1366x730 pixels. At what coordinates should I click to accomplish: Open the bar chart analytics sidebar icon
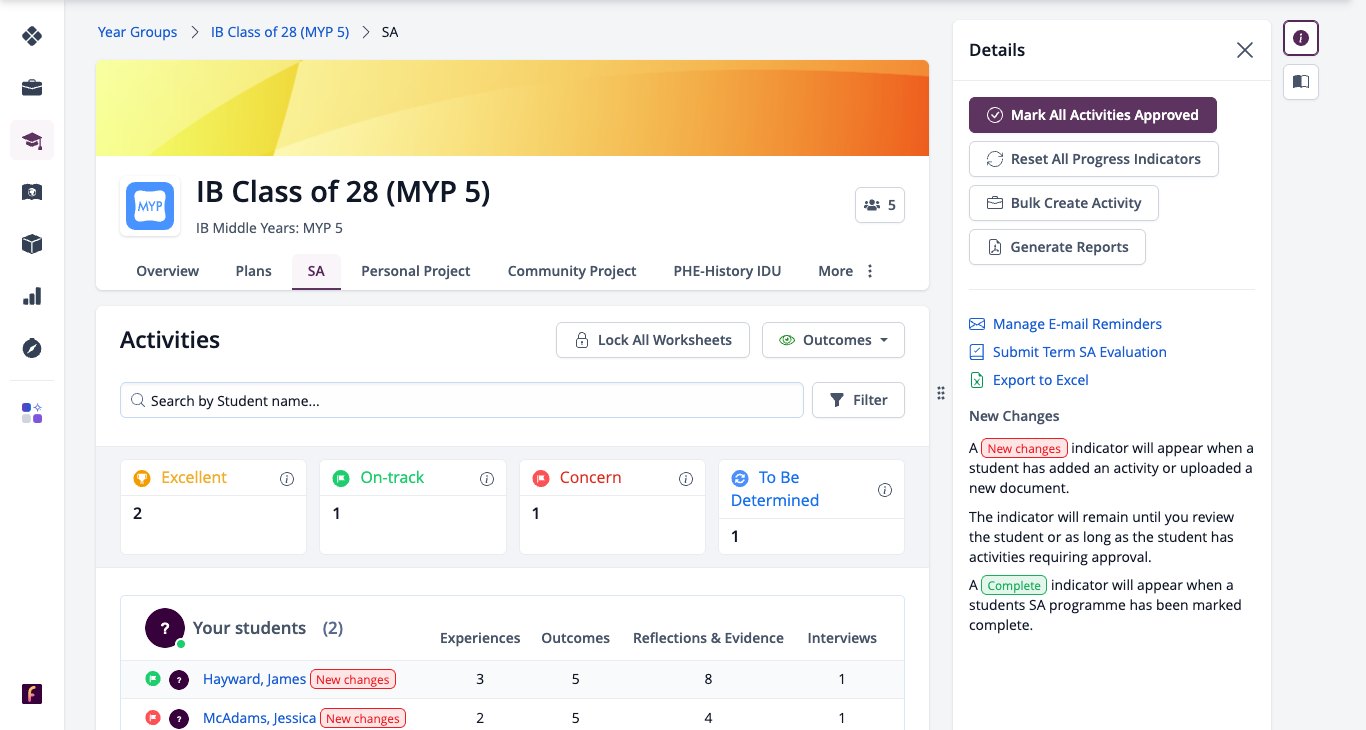[32, 296]
